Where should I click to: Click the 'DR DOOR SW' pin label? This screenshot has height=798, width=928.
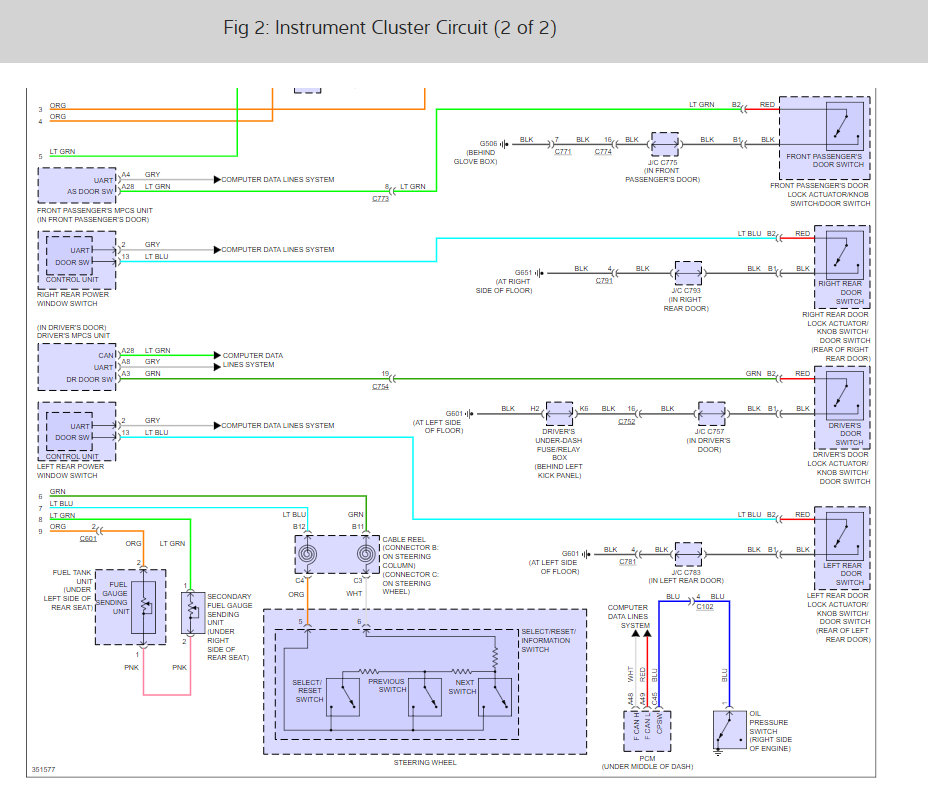click(x=89, y=379)
